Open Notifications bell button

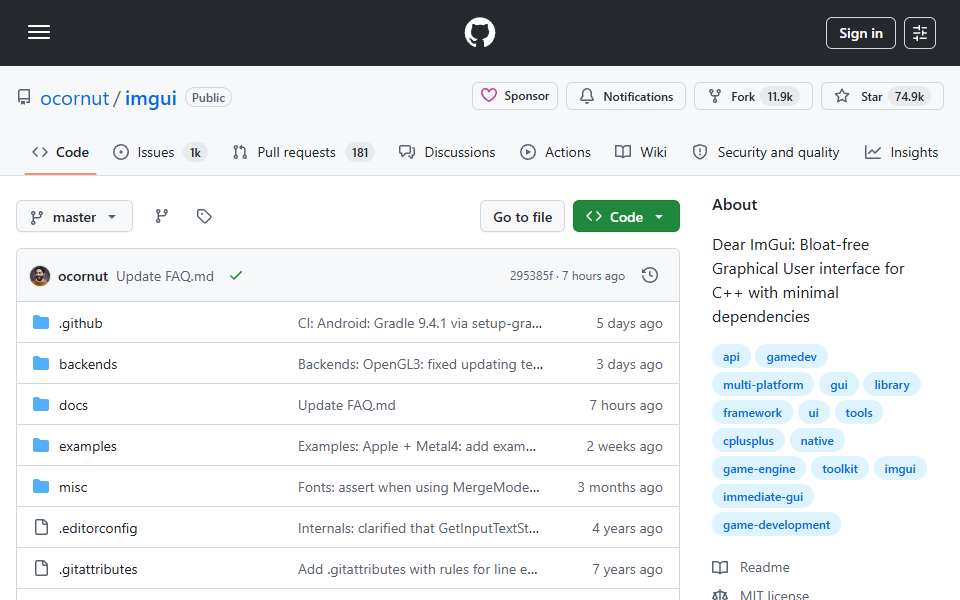(625, 96)
